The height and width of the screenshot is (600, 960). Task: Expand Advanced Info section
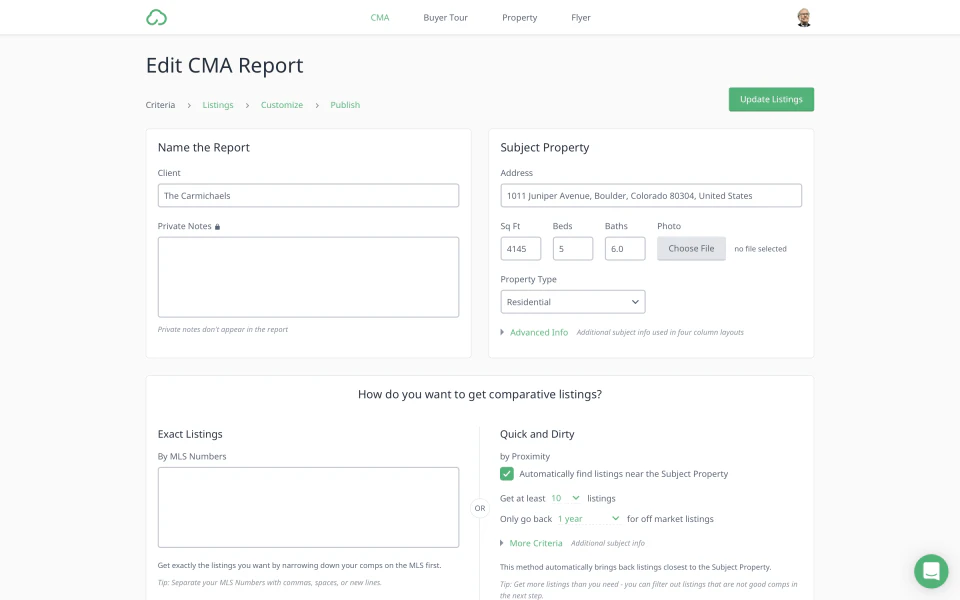click(538, 332)
